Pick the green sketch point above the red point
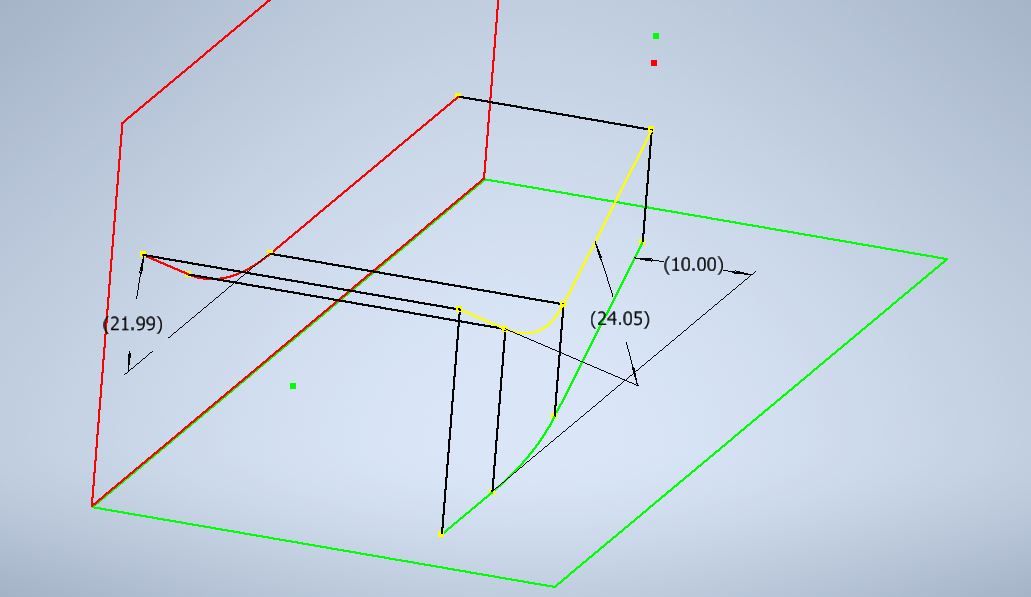Screen dimensions: 1031x597 (656, 36)
